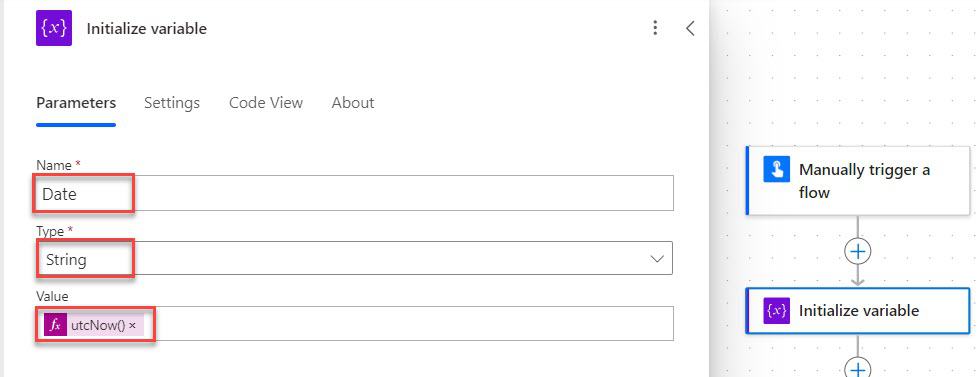Click the fx expression icon in Value
979x377 pixels.
coord(56,325)
